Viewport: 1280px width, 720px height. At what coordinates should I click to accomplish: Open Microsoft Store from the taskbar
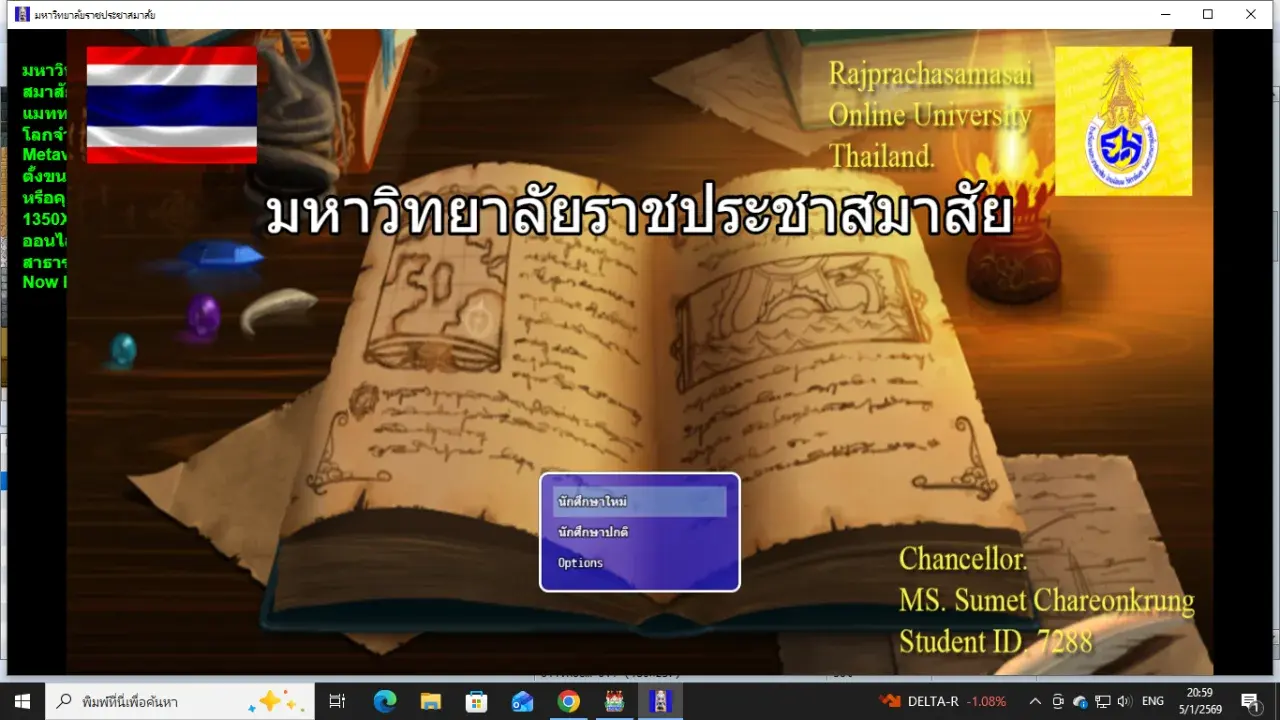tap(477, 701)
